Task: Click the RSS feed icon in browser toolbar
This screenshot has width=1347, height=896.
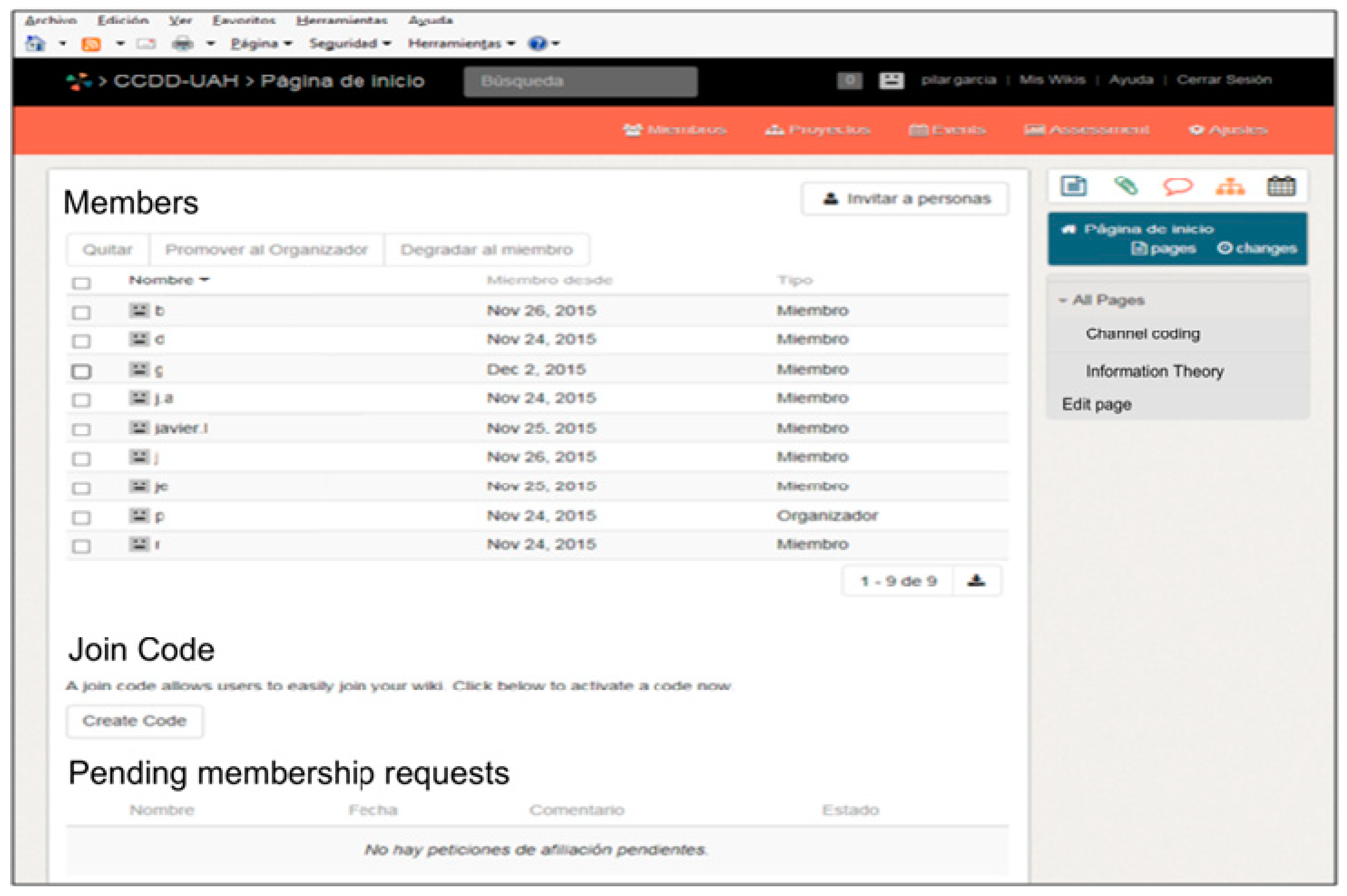Action: tap(91, 44)
